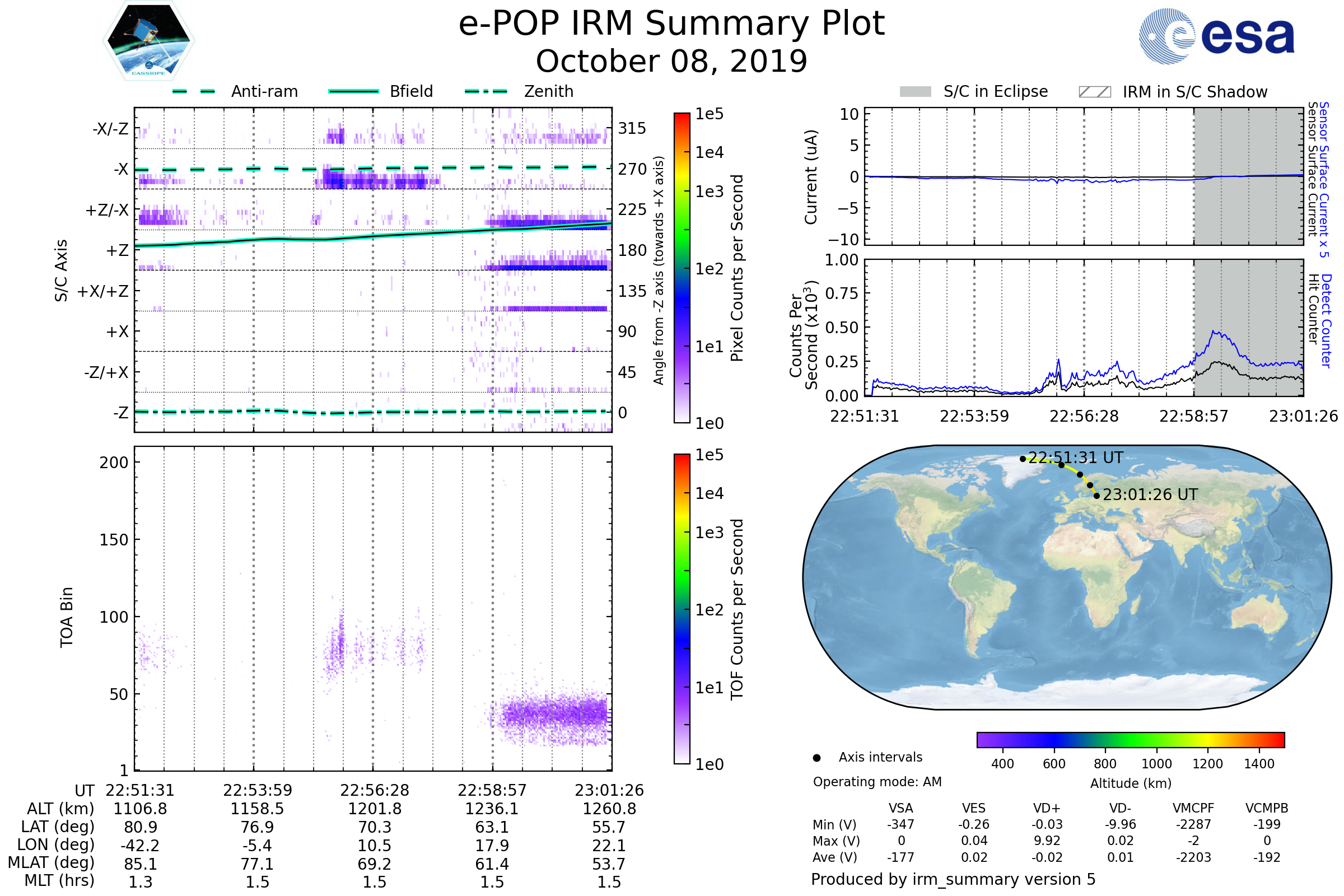Click the e-POP IRM Summary Plot title
The image size is (1344, 896).
coord(671,24)
